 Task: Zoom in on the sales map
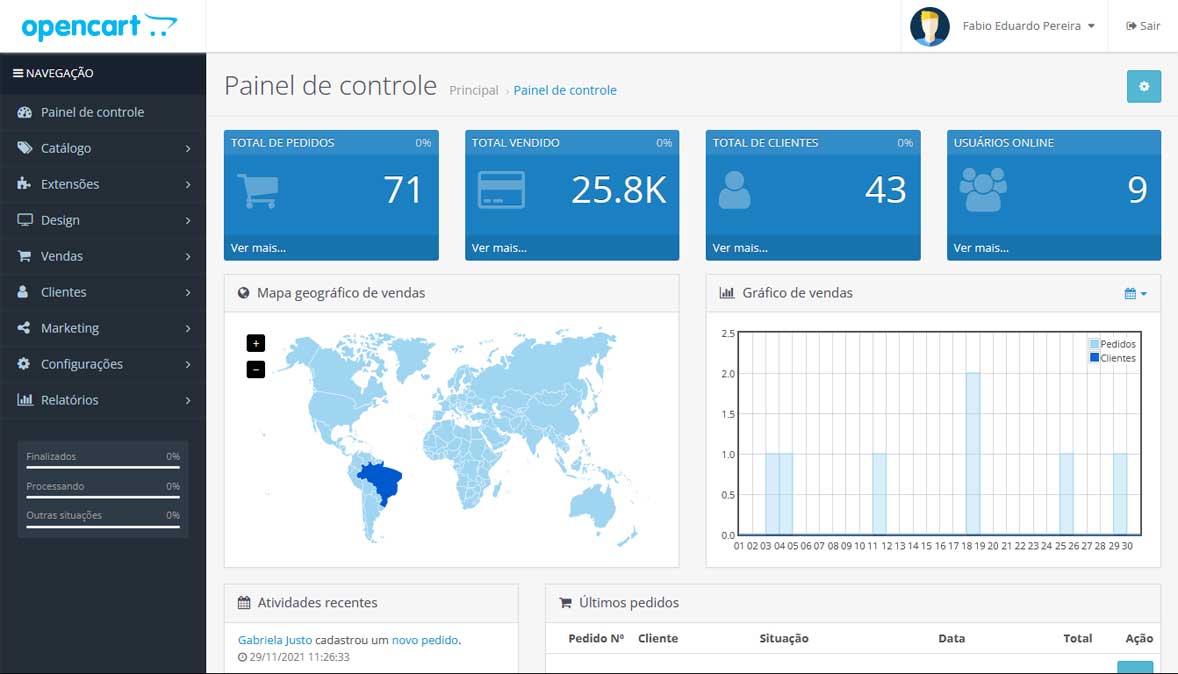255,343
